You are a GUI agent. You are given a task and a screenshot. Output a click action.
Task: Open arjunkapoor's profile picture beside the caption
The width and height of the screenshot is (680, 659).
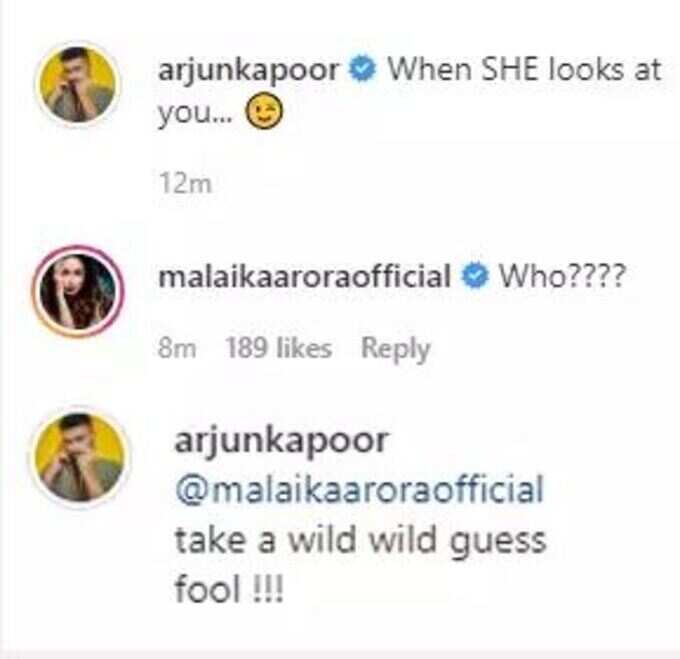click(78, 84)
